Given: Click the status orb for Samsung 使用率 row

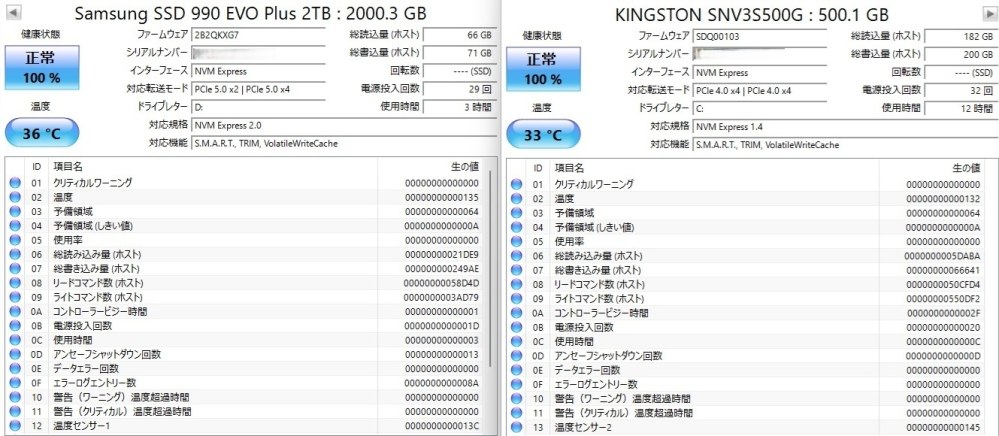Looking at the screenshot, I should pyautogui.click(x=15, y=240).
